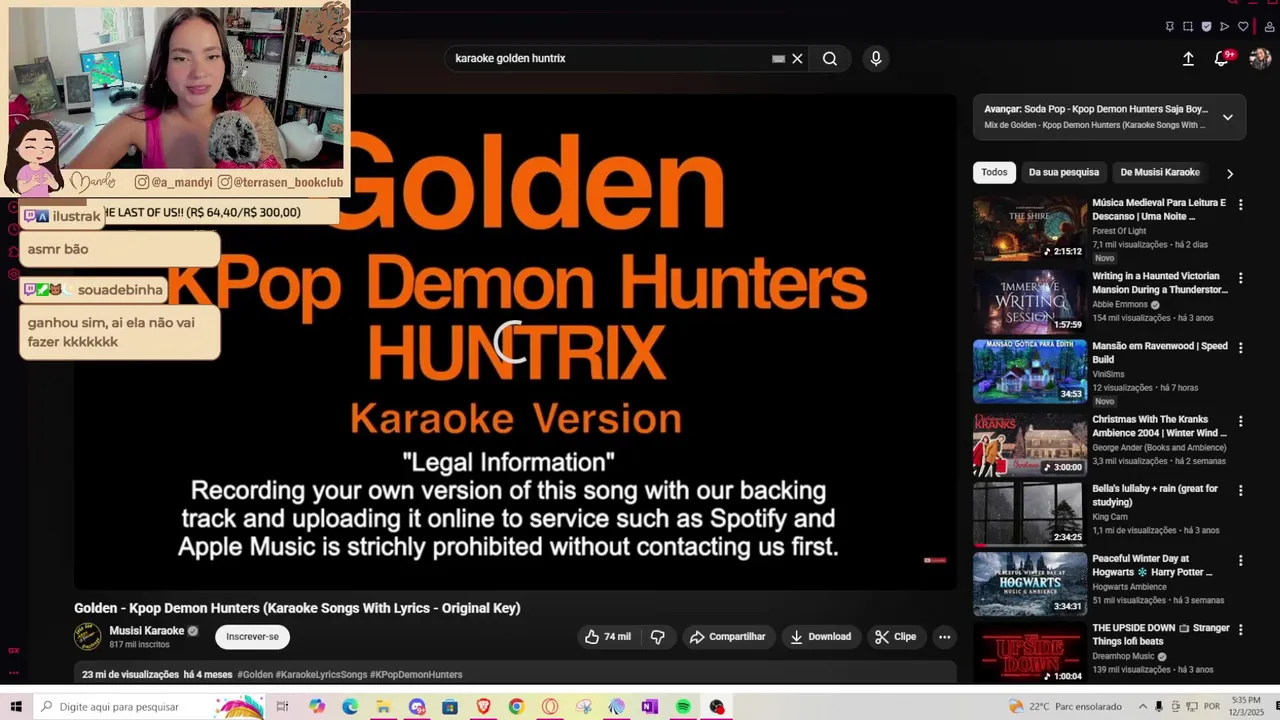Click the karaoke video player area
The width and height of the screenshot is (1280, 720).
[516, 342]
